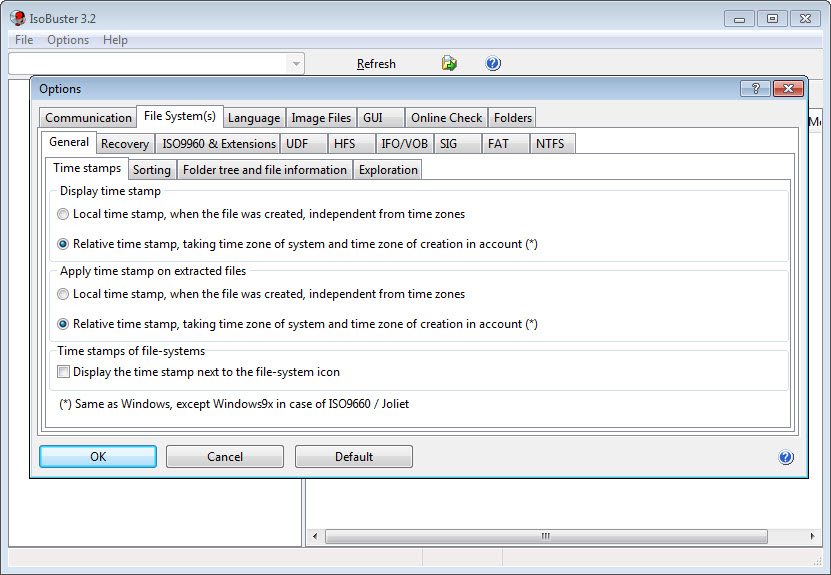This screenshot has width=831, height=575.
Task: Click the Refresh button in toolbar
Action: click(376, 64)
